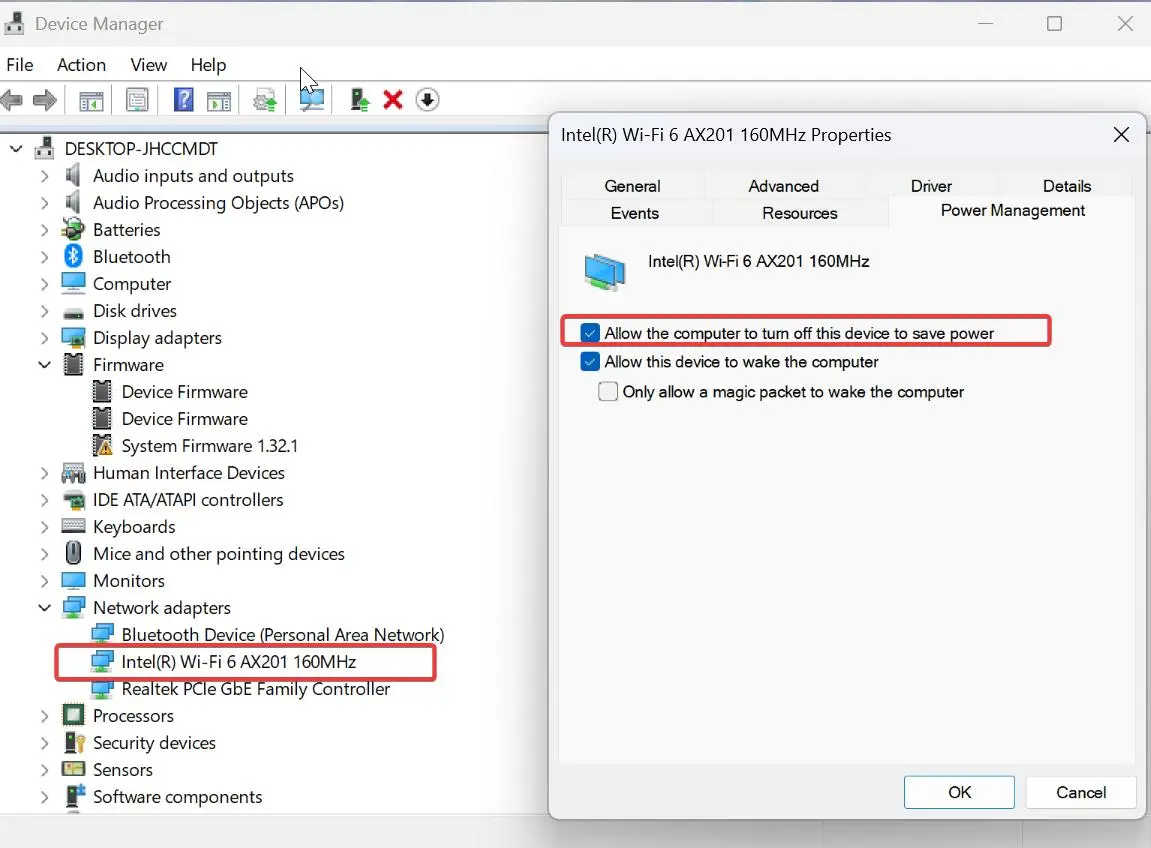Click the Mice and pointing devices icon
Viewport: 1151px width, 848px height.
click(x=73, y=553)
